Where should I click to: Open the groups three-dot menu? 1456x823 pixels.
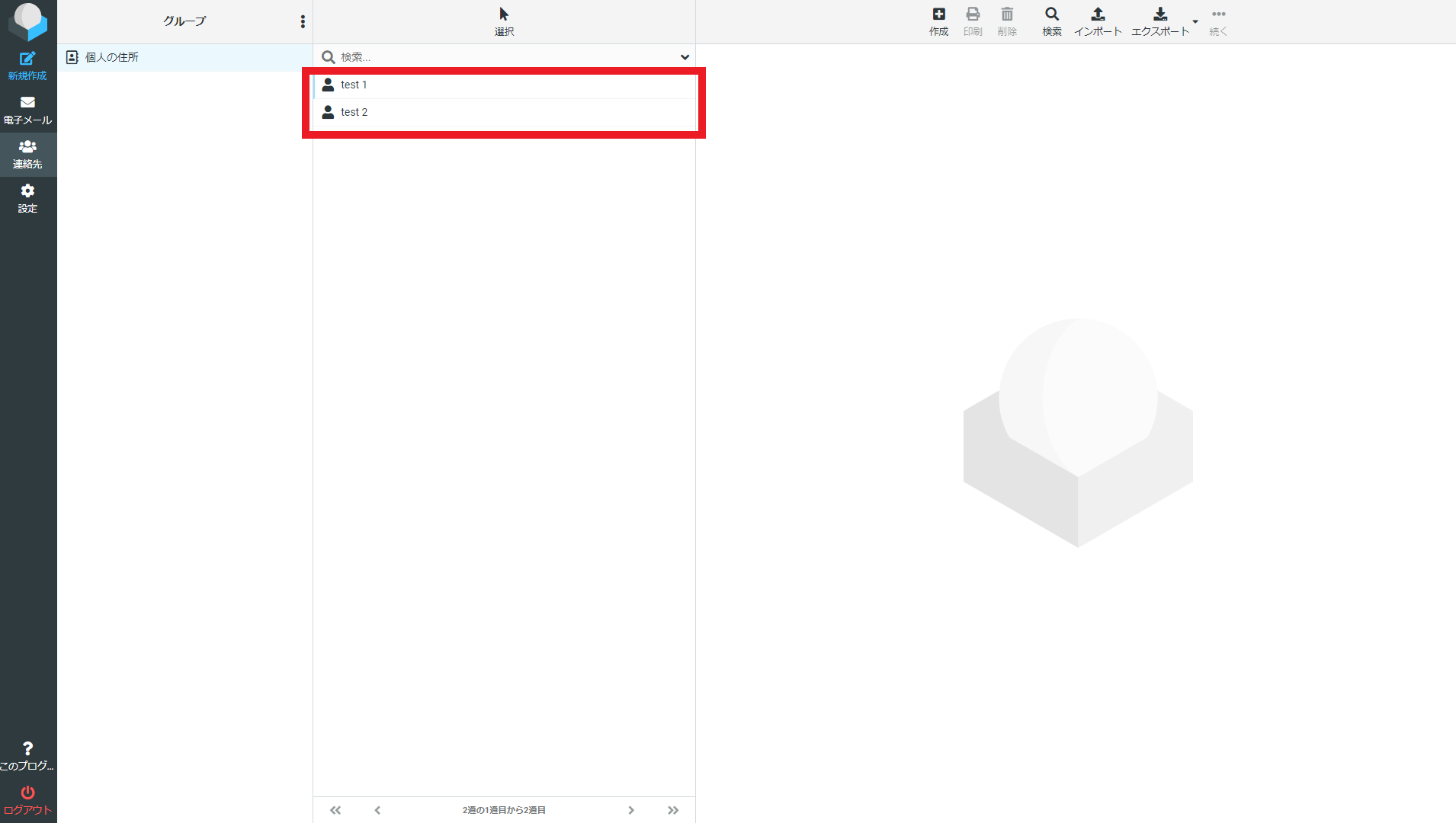coord(303,21)
